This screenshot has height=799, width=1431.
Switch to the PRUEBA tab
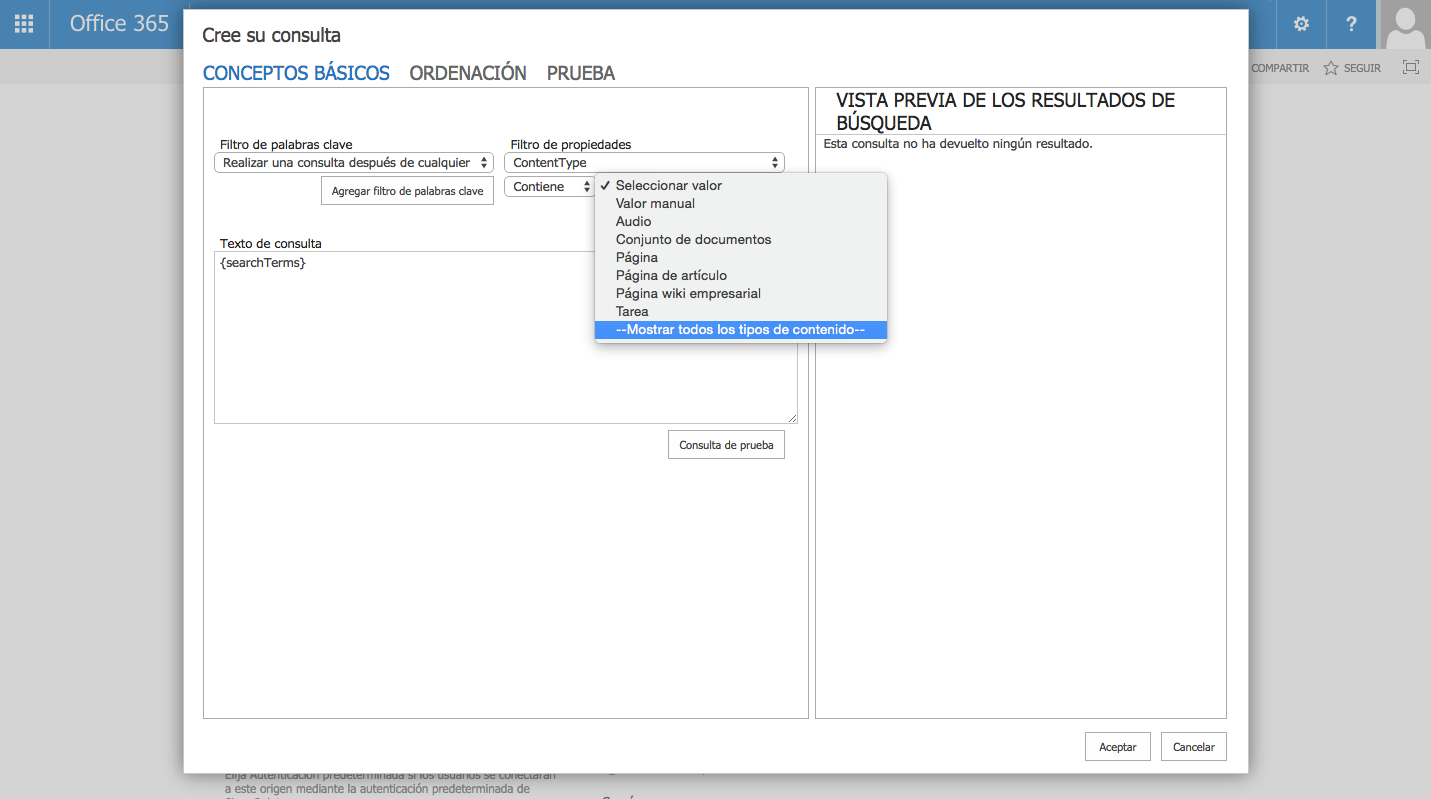tap(580, 72)
